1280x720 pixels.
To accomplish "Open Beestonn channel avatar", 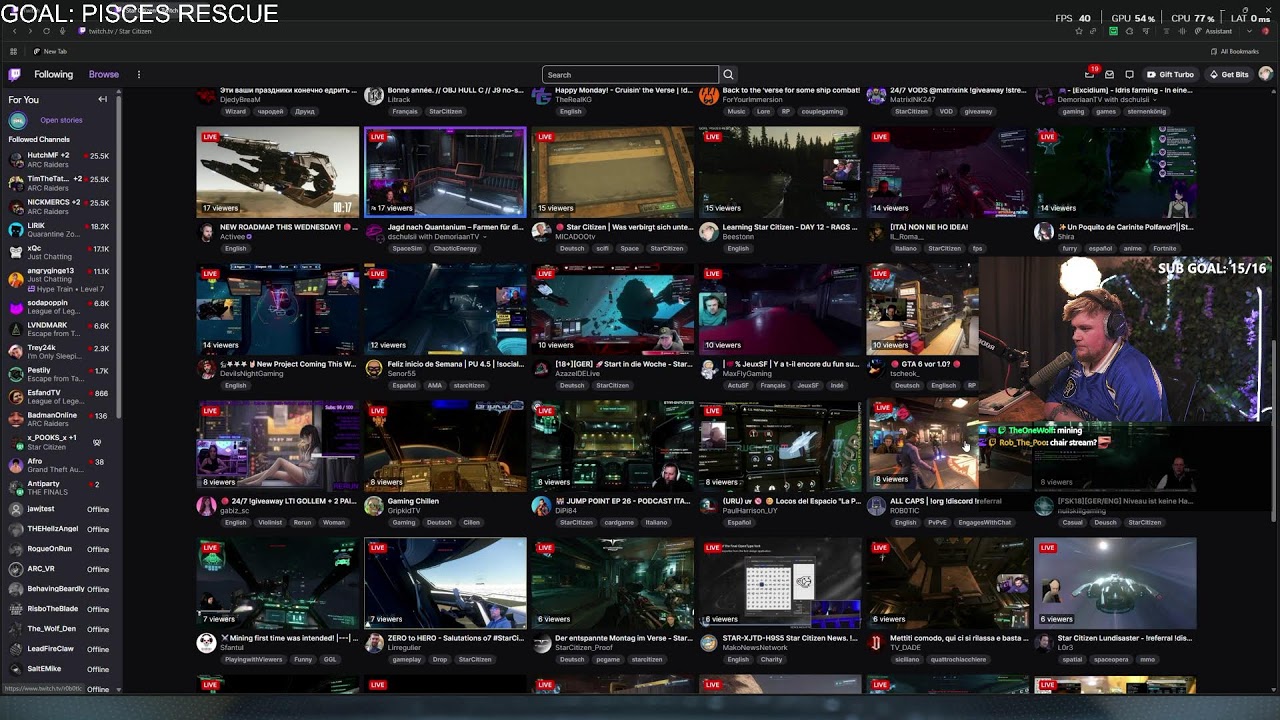I will pyautogui.click(x=708, y=232).
